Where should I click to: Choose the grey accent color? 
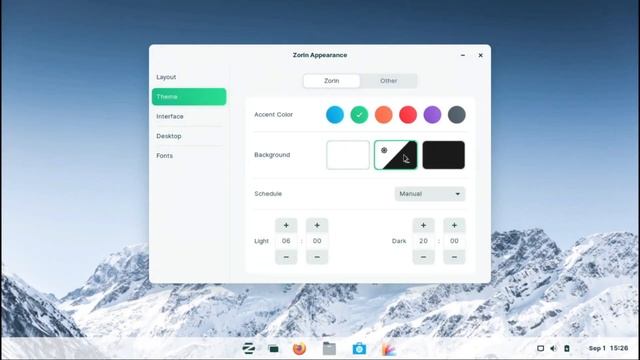coord(457,115)
